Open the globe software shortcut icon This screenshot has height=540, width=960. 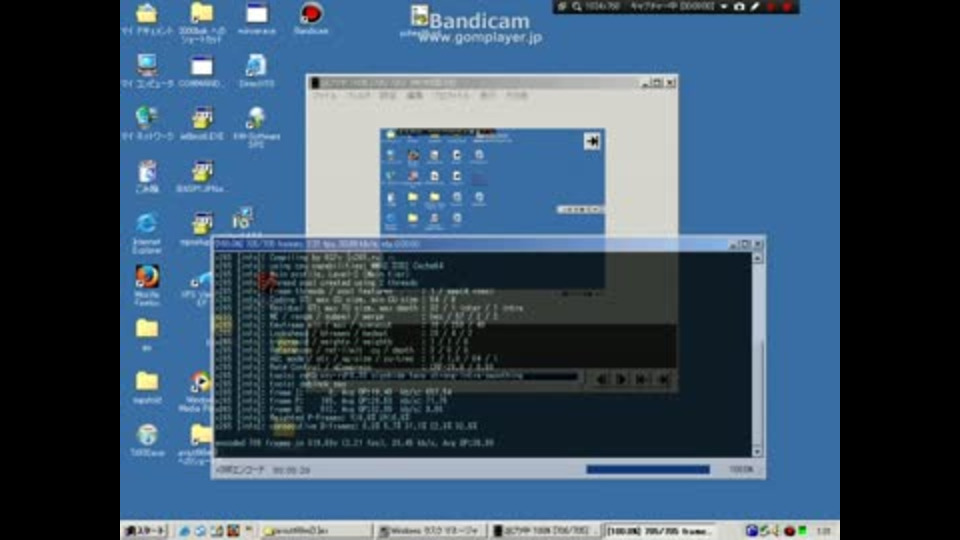pyautogui.click(x=257, y=118)
